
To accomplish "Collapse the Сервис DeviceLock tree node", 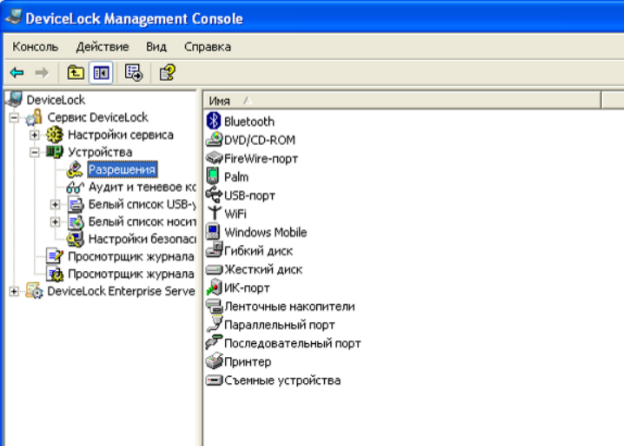I will 13,118.
